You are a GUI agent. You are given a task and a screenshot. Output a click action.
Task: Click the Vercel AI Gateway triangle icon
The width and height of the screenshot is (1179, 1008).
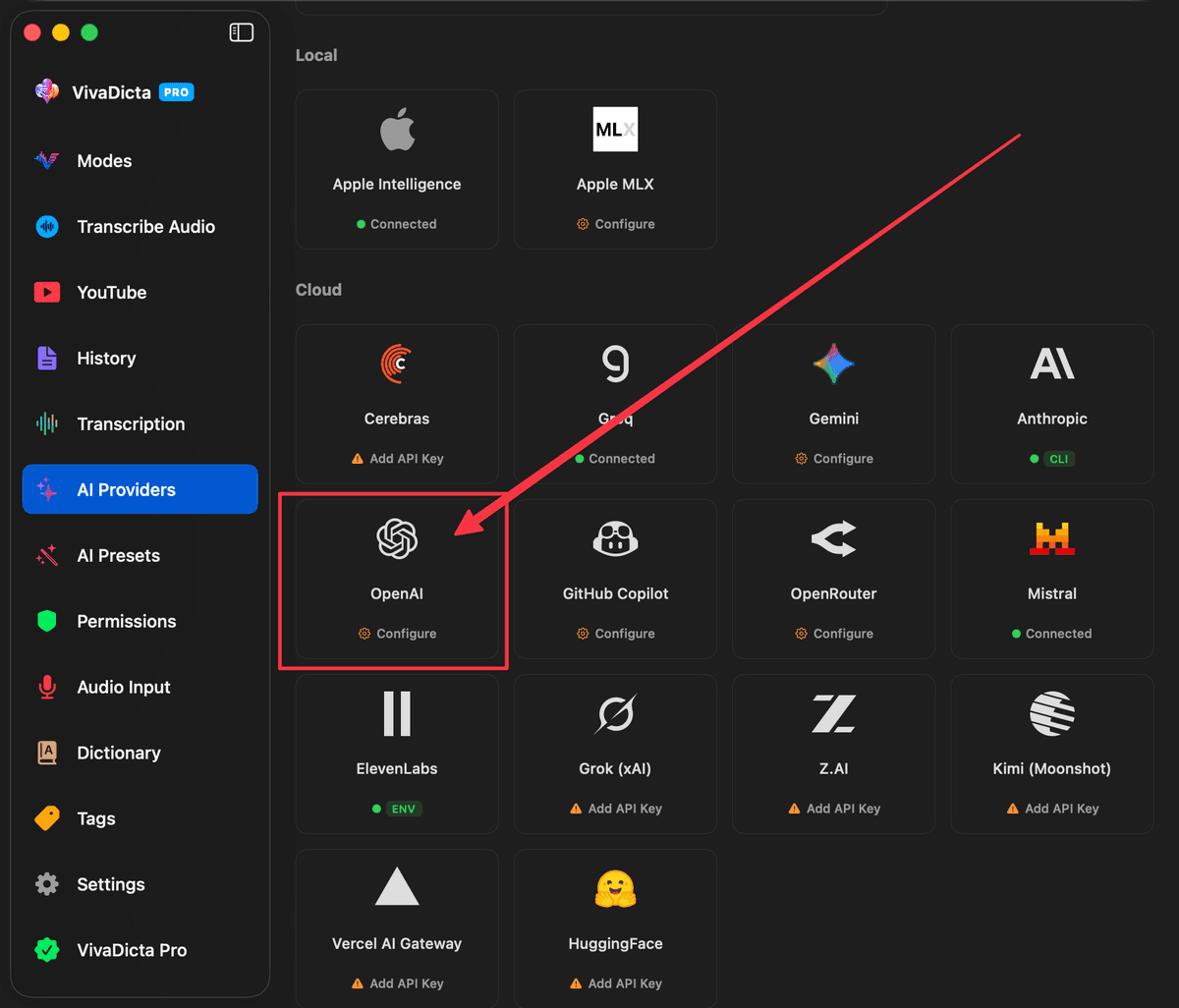pos(397,888)
